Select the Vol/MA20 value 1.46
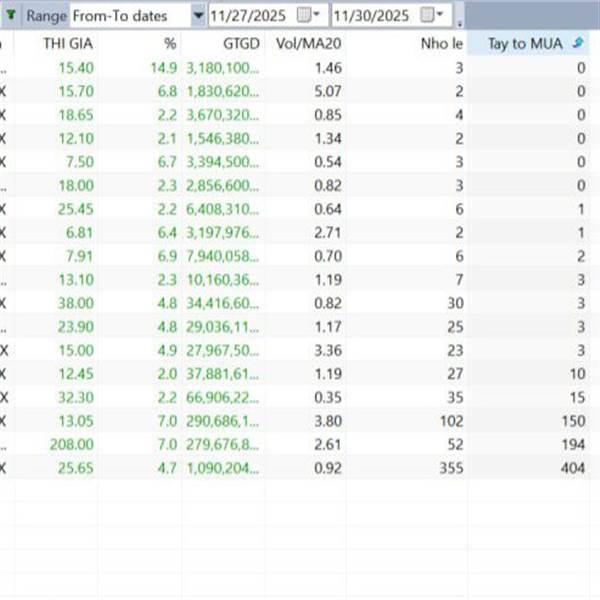This screenshot has width=600, height=600. tap(328, 68)
